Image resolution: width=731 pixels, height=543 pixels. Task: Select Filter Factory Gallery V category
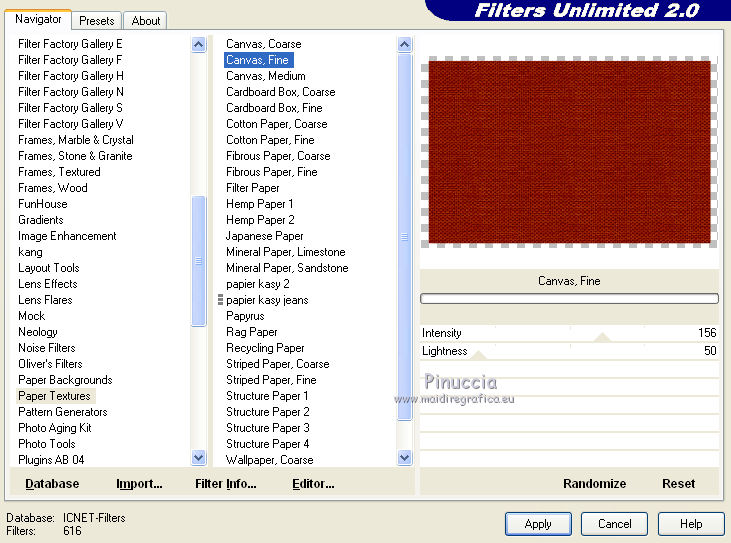pos(70,124)
